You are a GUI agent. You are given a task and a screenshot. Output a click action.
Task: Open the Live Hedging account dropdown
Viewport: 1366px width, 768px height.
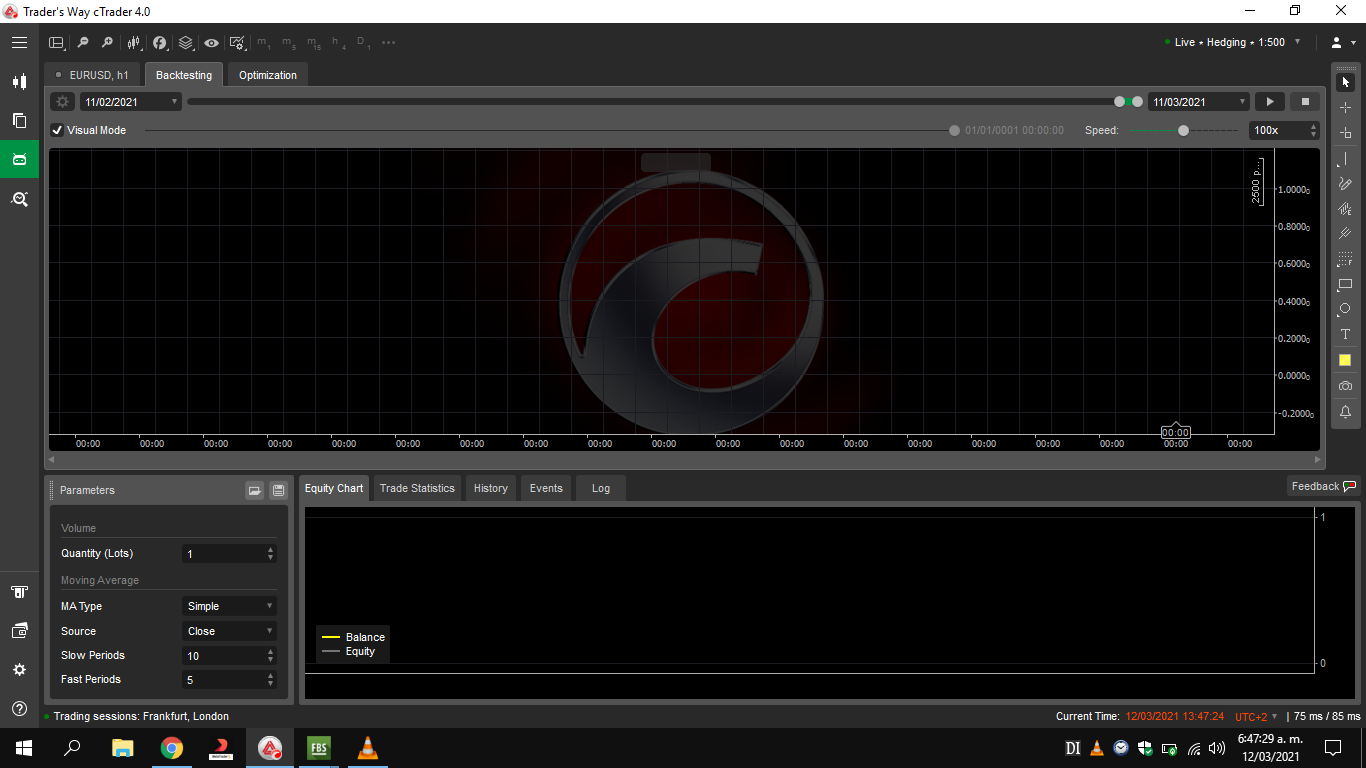(x=1233, y=42)
